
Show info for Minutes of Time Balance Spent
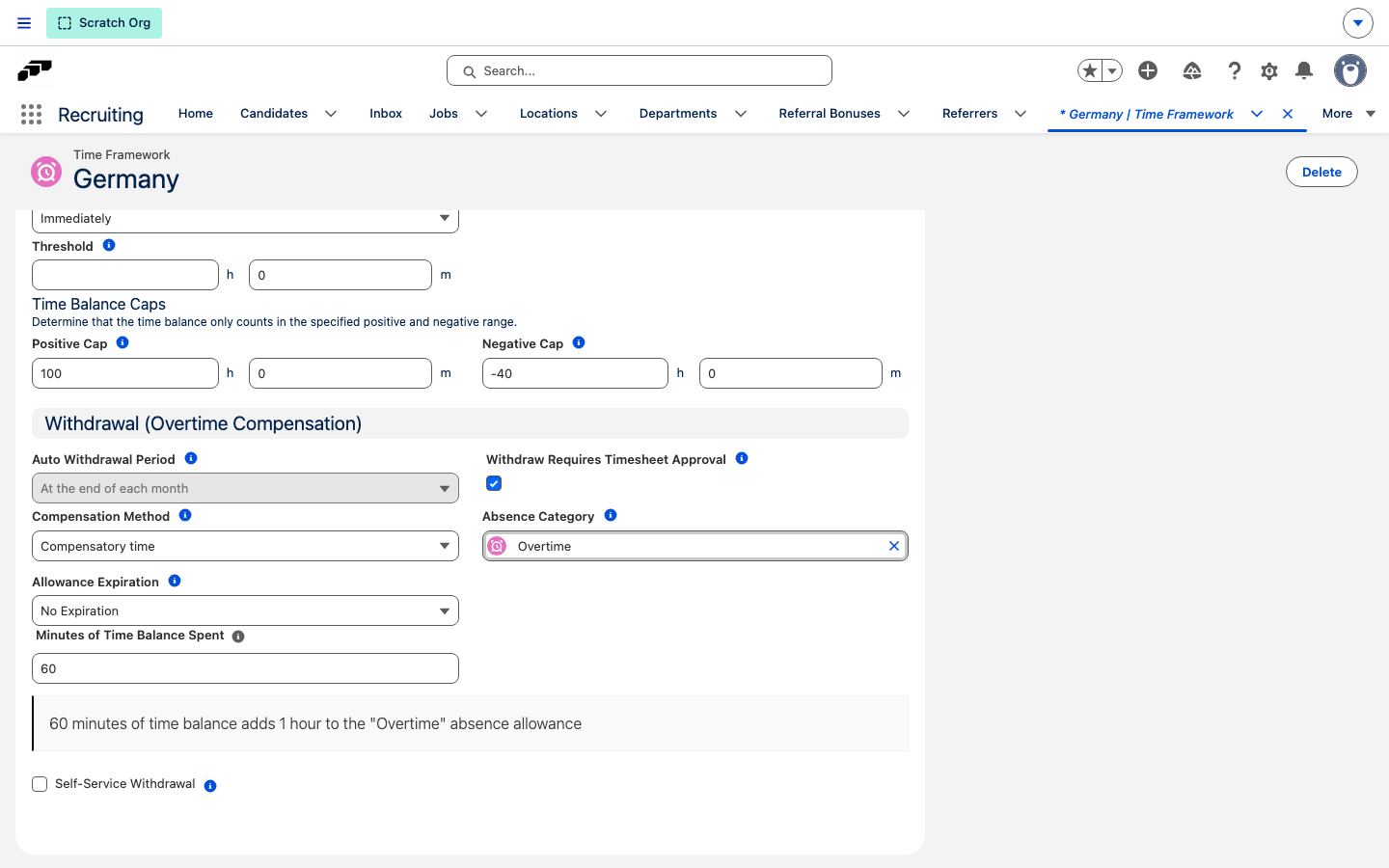click(x=238, y=637)
